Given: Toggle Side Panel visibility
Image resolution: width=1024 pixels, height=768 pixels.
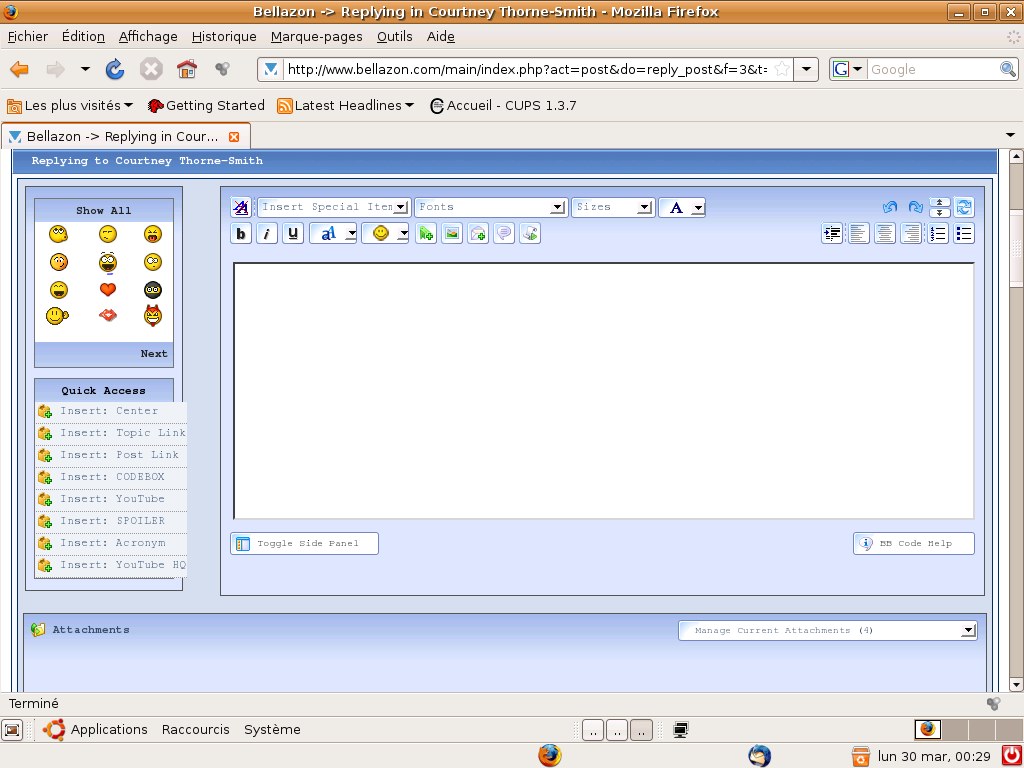Looking at the screenshot, I should pos(304,544).
